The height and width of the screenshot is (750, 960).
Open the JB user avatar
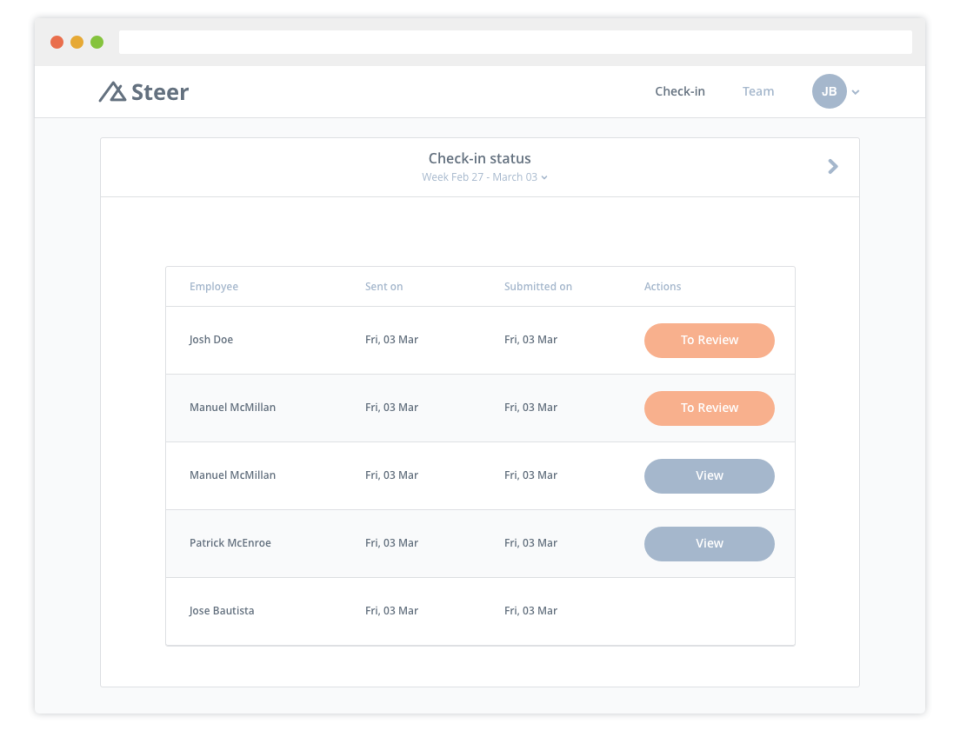point(829,91)
